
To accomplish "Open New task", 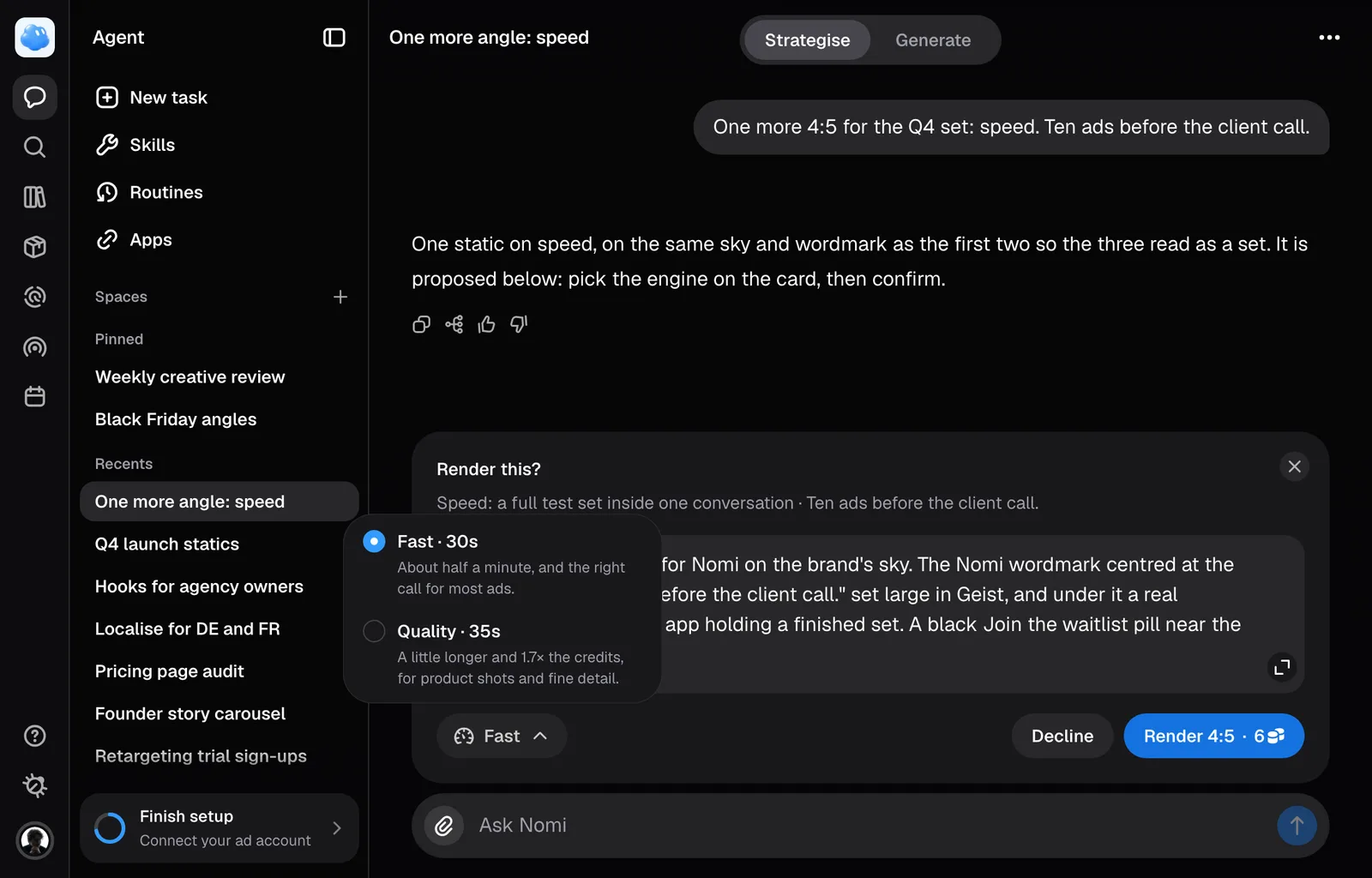I will click(151, 98).
